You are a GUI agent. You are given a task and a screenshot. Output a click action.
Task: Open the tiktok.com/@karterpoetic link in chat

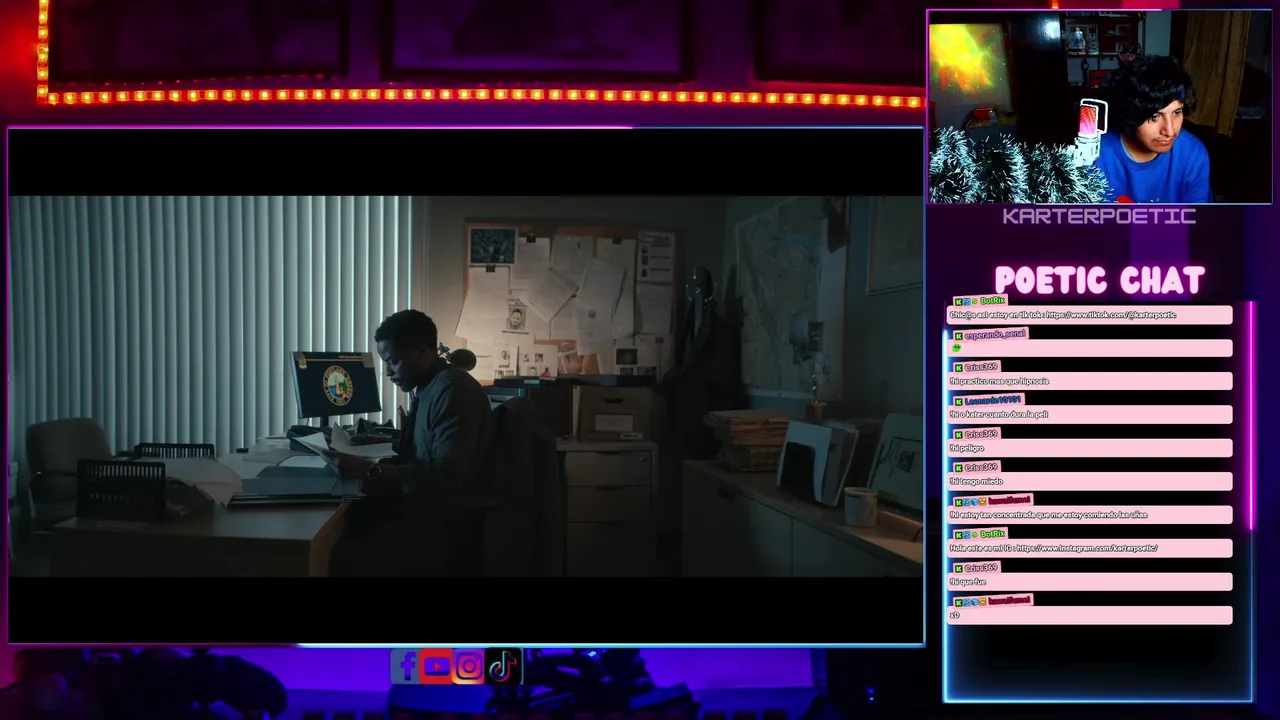1111,315
